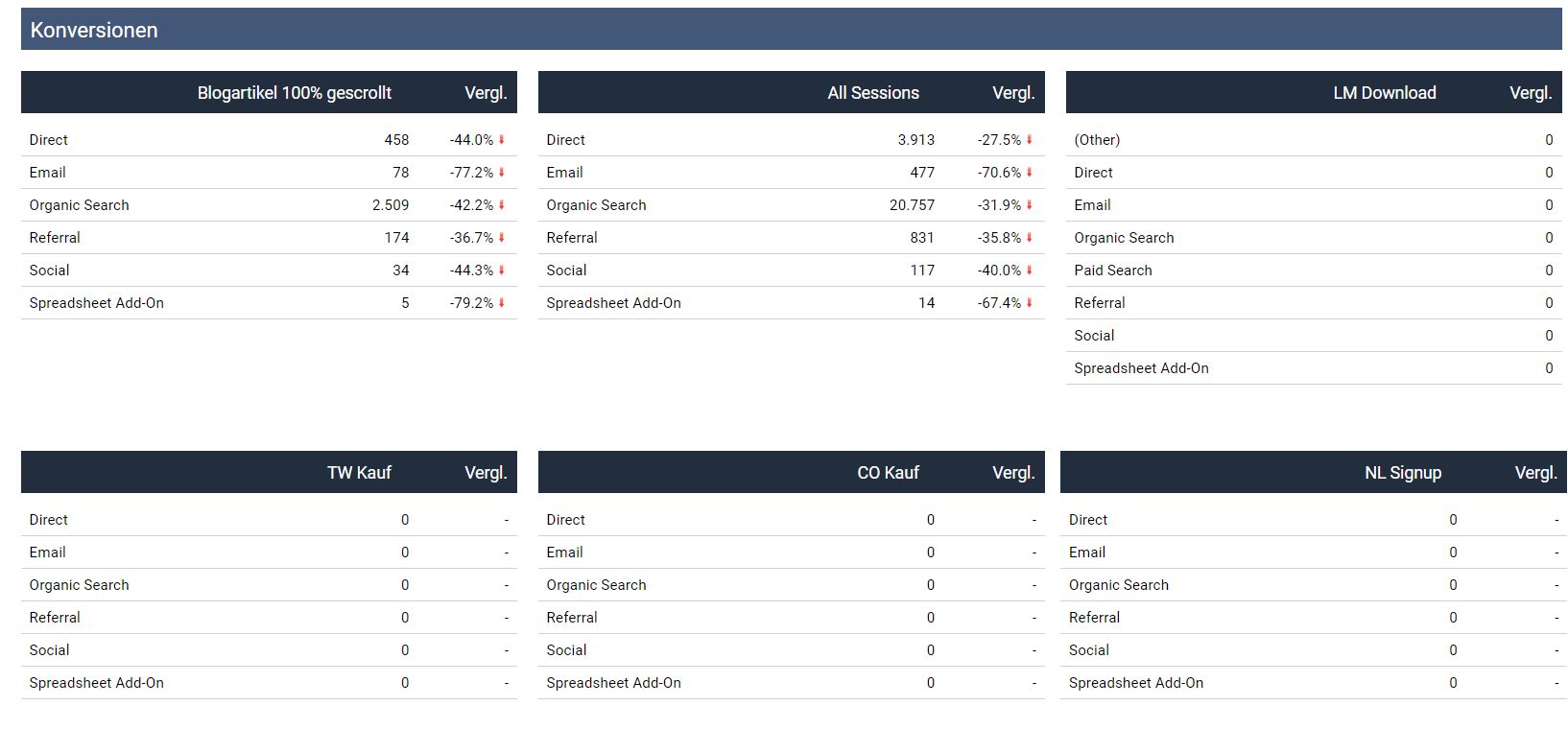Click Vergl. header in NL Signup table
This screenshot has height=729, width=1568.
pyautogui.click(x=1535, y=473)
